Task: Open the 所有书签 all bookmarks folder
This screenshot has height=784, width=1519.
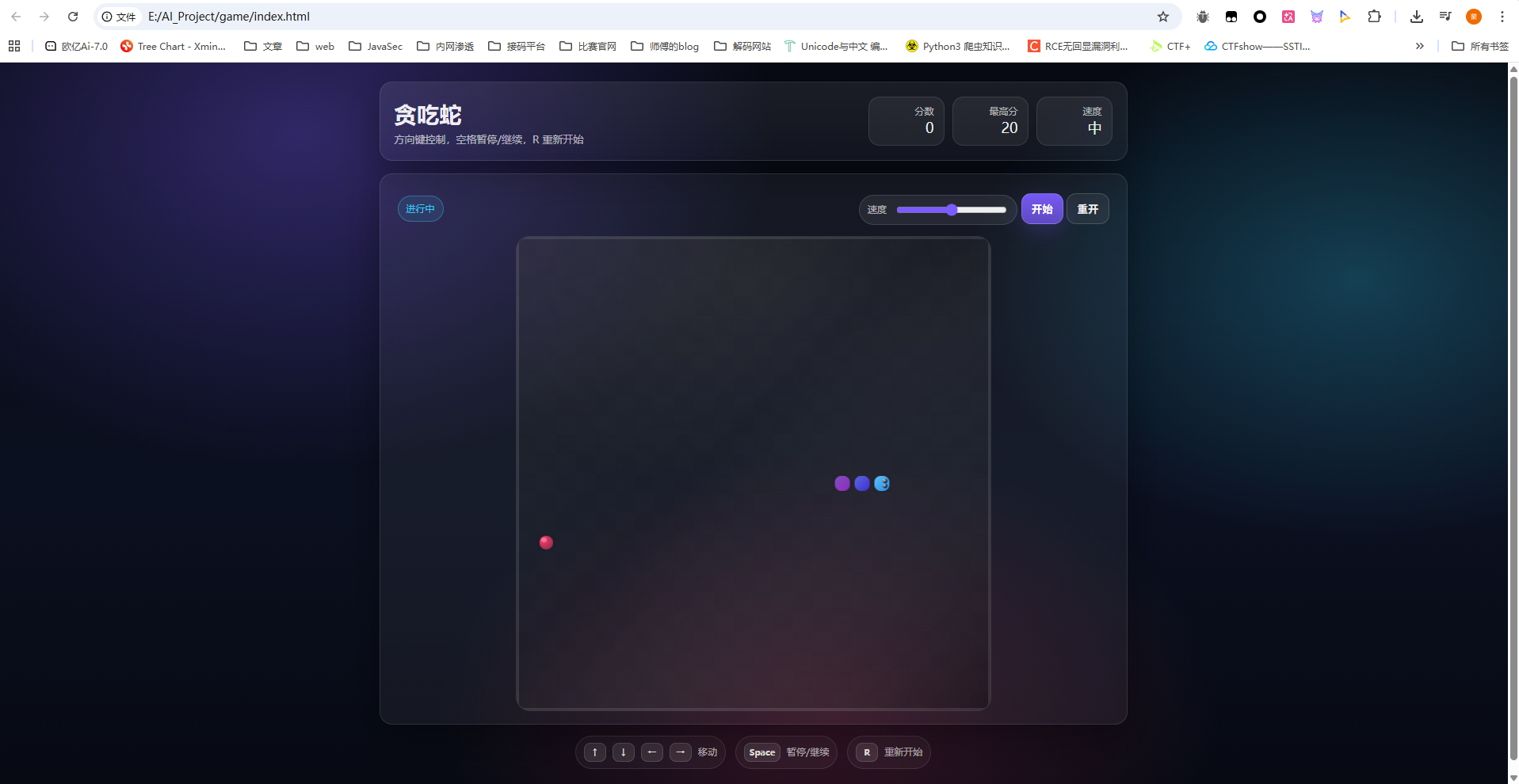Action: (x=1480, y=46)
